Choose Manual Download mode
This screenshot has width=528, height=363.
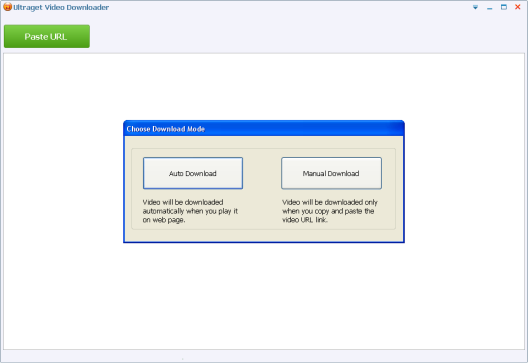coord(331,173)
